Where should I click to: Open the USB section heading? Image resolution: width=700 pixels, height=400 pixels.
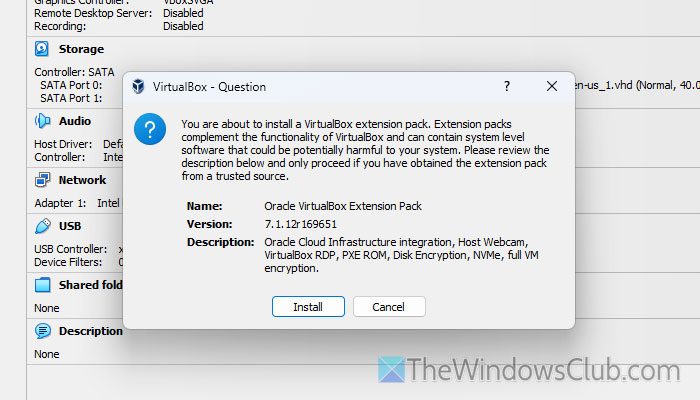[71, 226]
